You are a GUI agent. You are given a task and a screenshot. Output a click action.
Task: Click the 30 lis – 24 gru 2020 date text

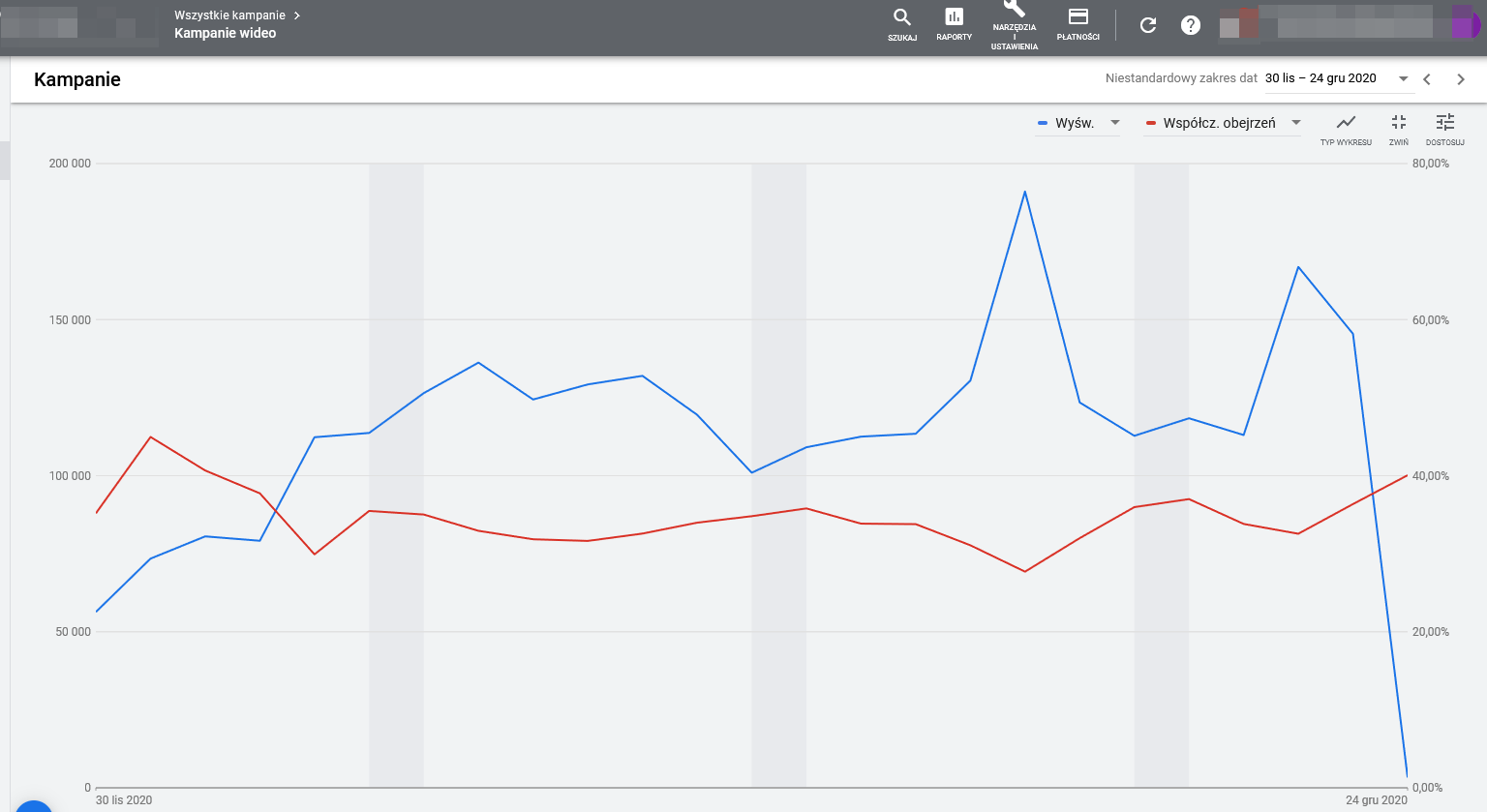1320,78
